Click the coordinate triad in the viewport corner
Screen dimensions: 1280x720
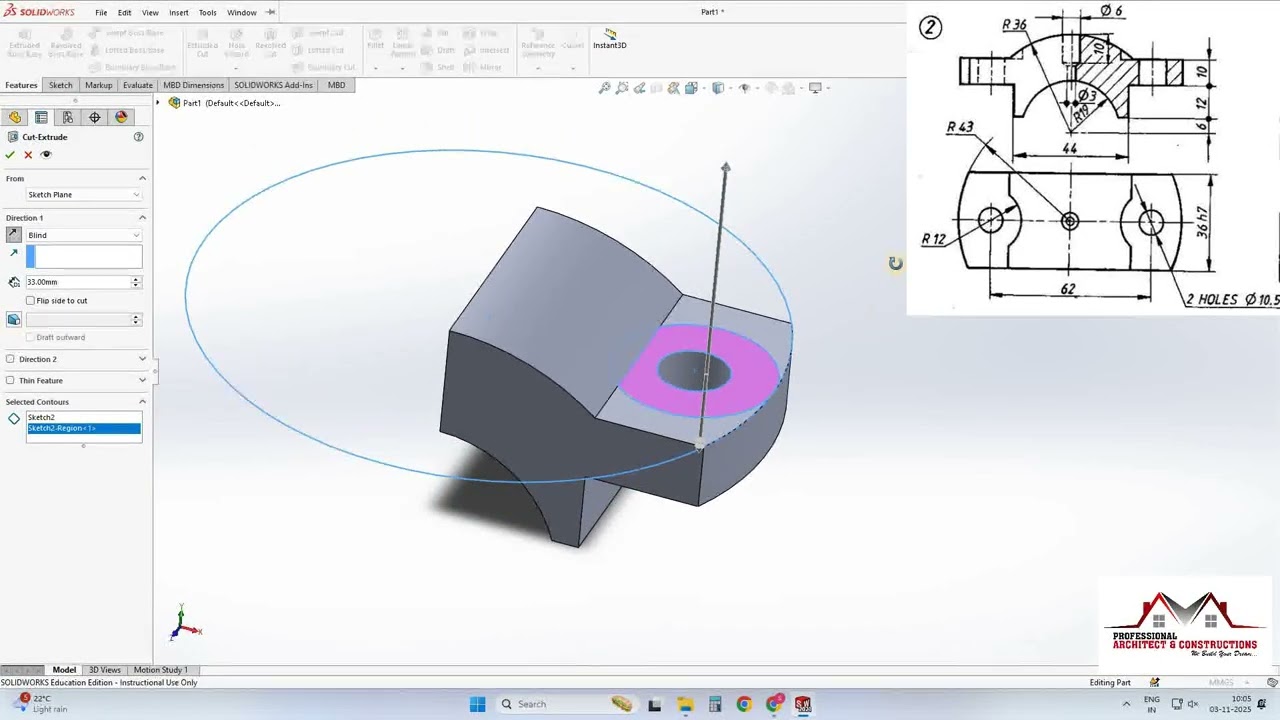pyautogui.click(x=184, y=622)
